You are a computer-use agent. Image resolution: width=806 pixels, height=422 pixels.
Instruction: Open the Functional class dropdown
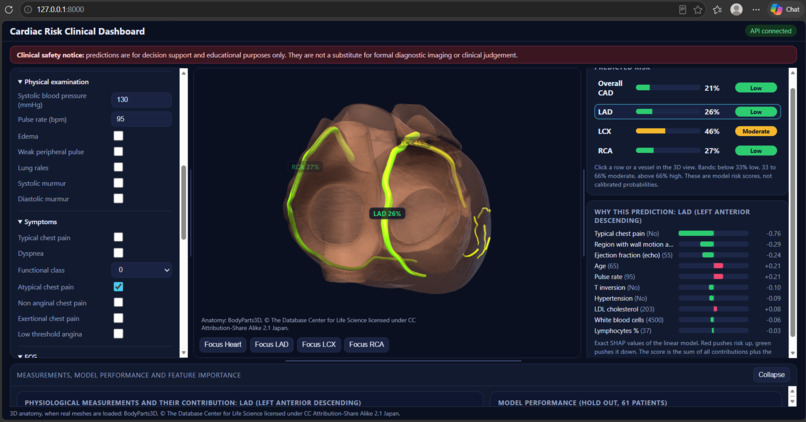click(x=141, y=269)
